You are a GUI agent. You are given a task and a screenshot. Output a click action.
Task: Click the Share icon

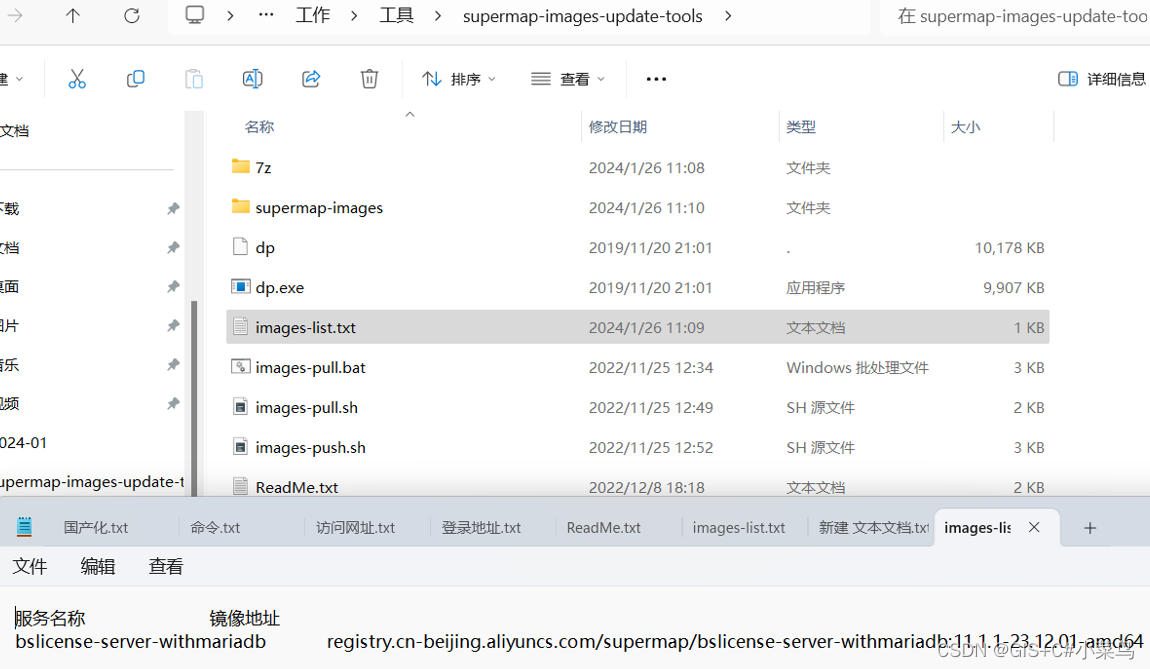coord(311,78)
